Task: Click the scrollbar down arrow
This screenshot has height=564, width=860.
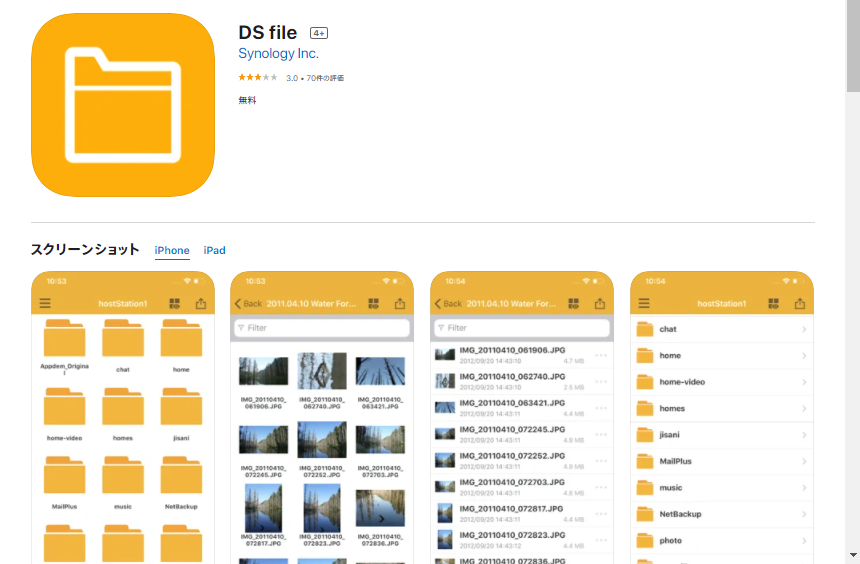Action: [x=853, y=555]
